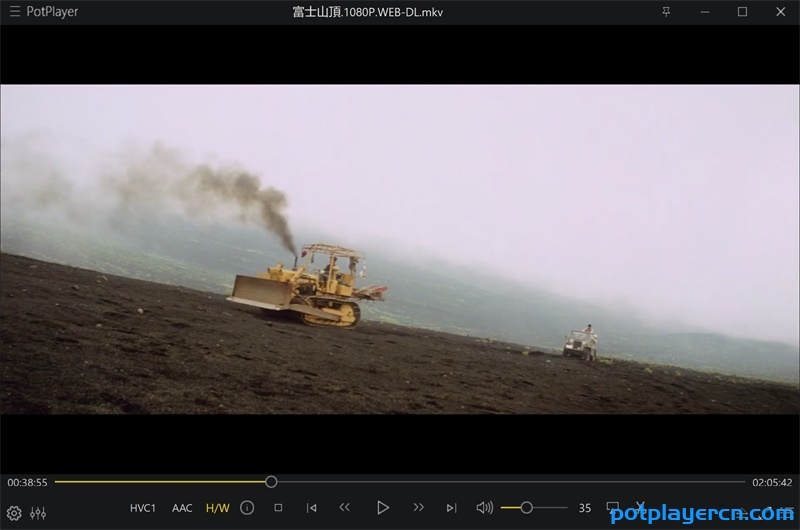This screenshot has height=530, width=800.
Task: Click the elapsed time 00:38:55
Action: coord(27,483)
